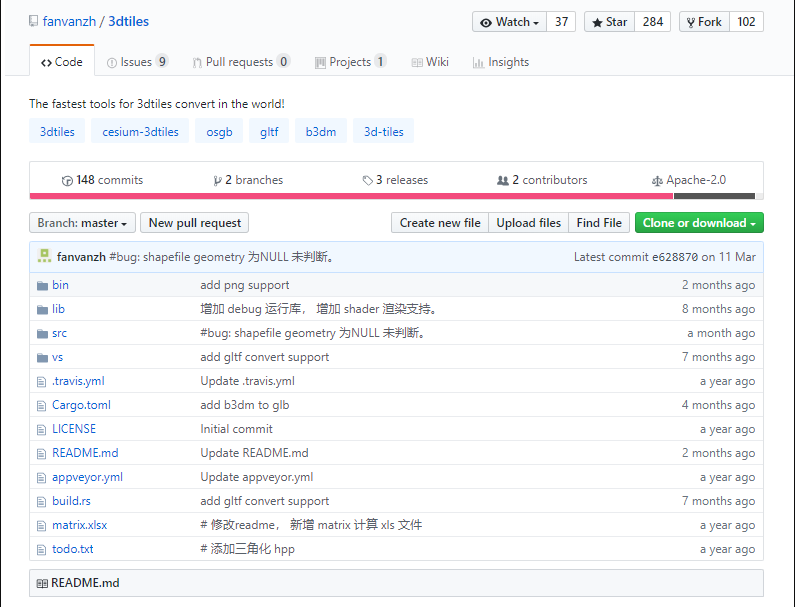Open the 'Update .travis.yml' commit message
The height and width of the screenshot is (607, 795).
click(247, 381)
